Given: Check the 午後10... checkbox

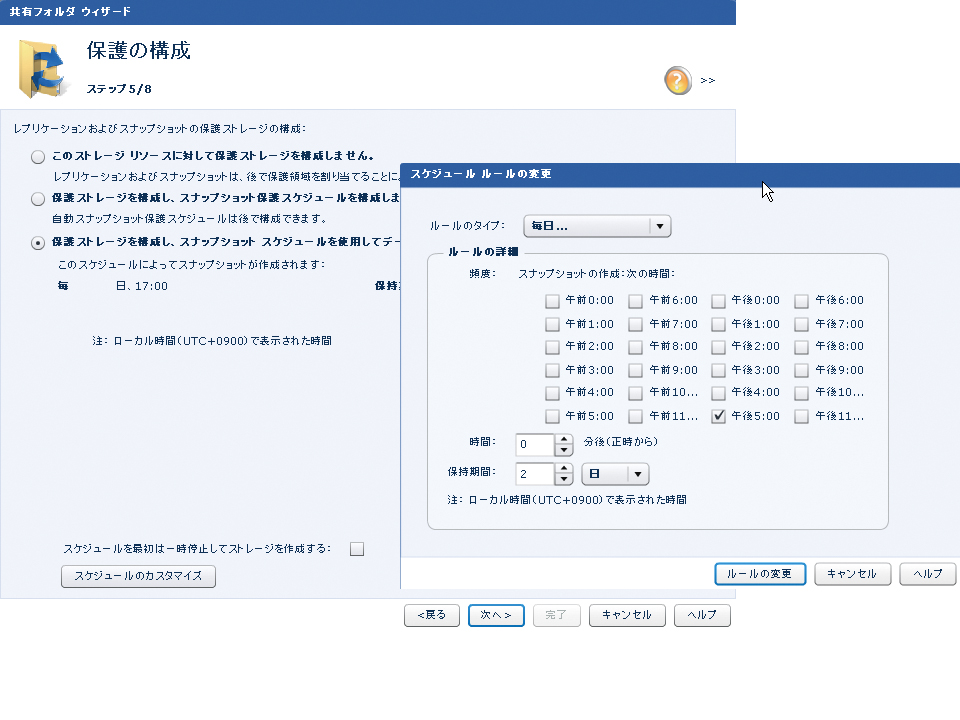Looking at the screenshot, I should click(801, 393).
